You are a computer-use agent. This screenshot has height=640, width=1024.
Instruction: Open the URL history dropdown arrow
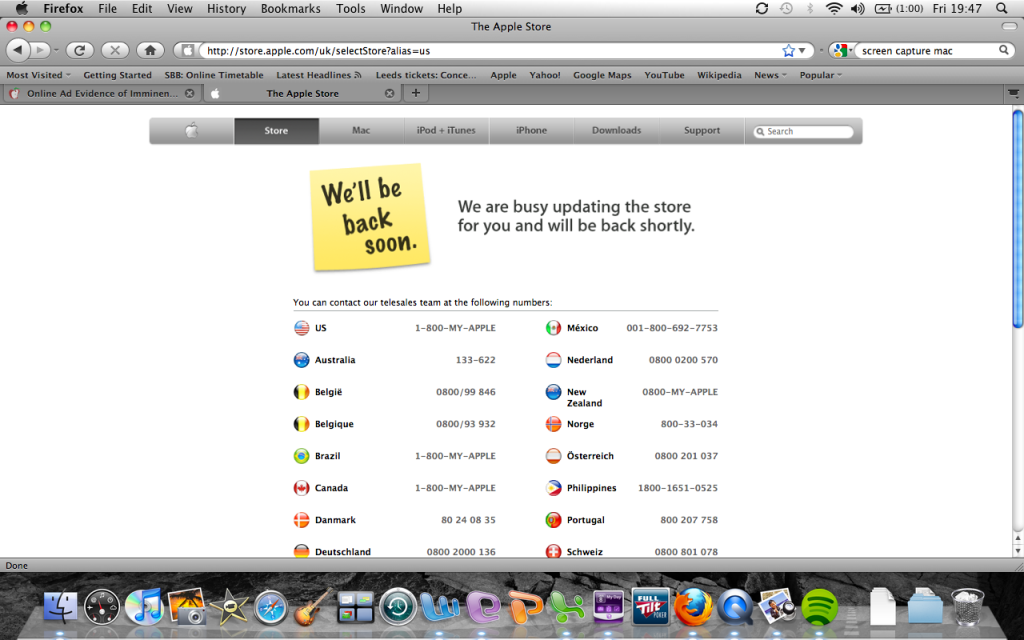(803, 50)
